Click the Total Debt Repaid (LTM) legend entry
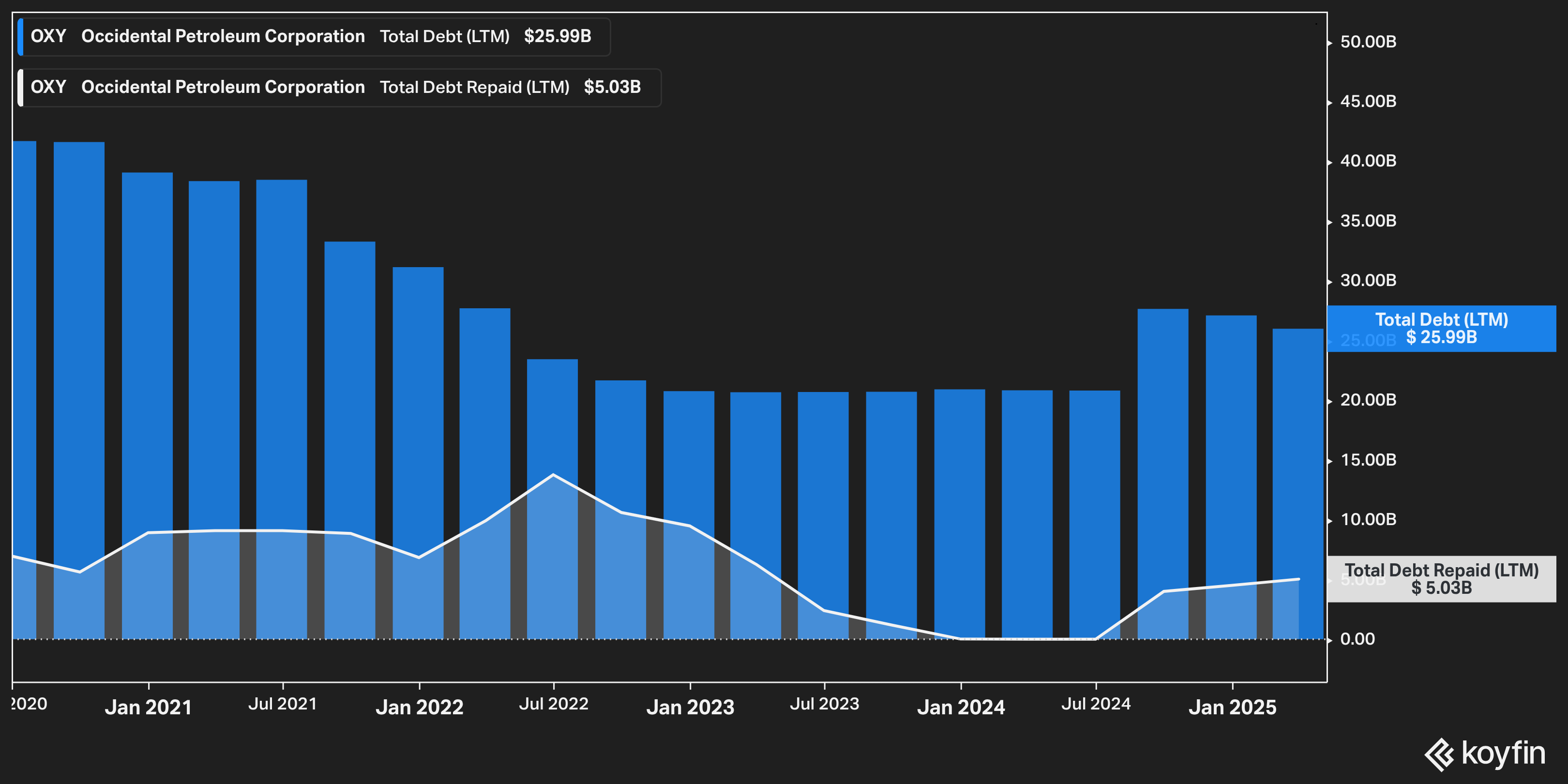1568x784 pixels. pyautogui.click(x=339, y=88)
